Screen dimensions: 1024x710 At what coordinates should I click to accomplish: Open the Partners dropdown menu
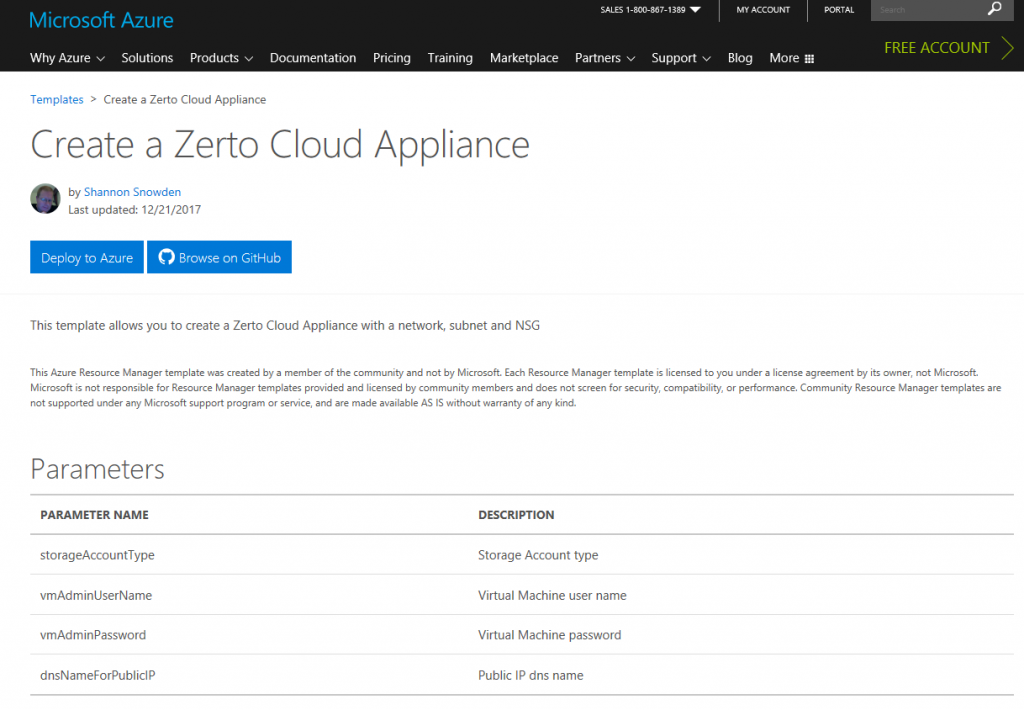click(604, 58)
